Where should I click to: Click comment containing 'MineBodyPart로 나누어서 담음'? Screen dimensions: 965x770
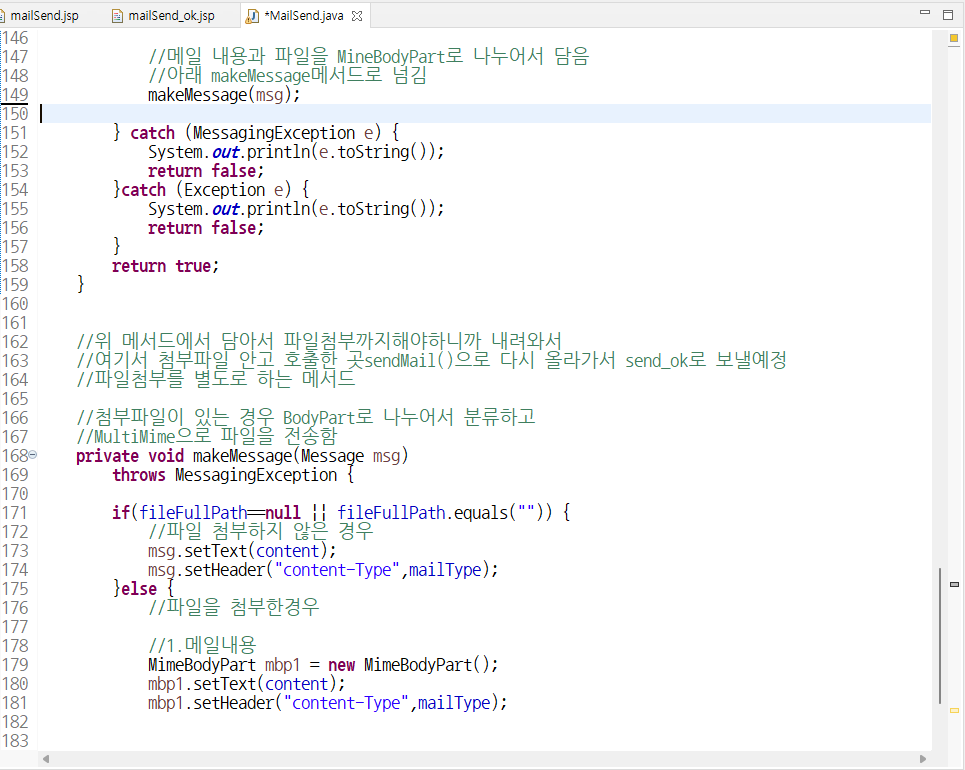369,57
